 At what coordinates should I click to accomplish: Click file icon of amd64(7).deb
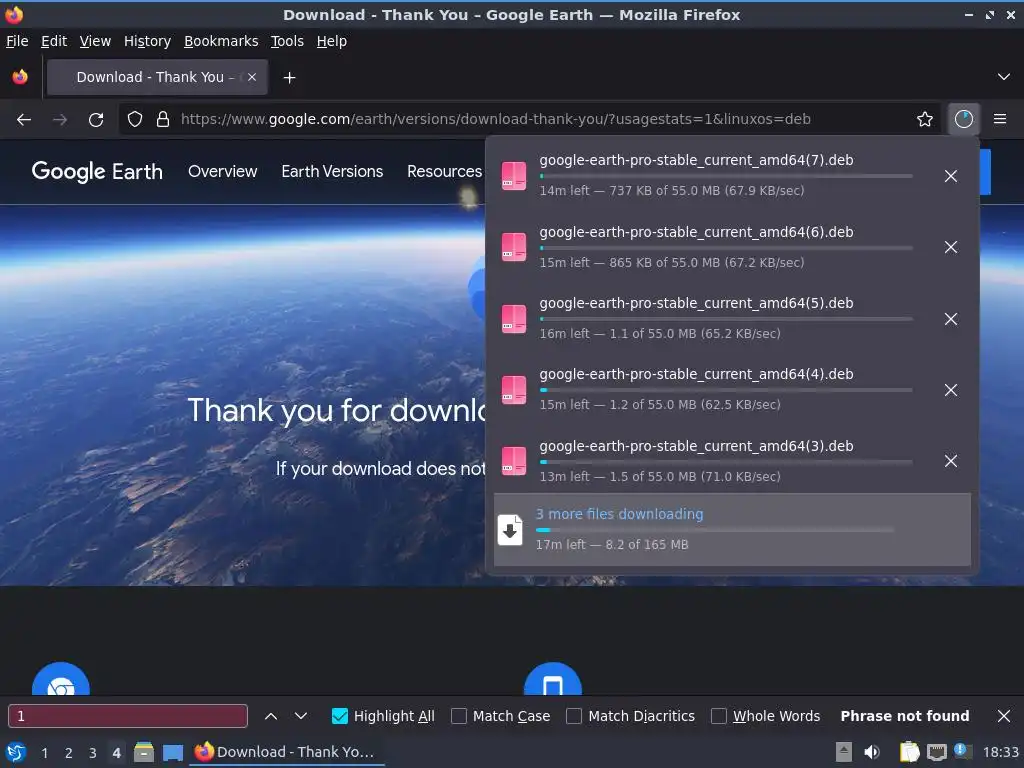(x=514, y=176)
